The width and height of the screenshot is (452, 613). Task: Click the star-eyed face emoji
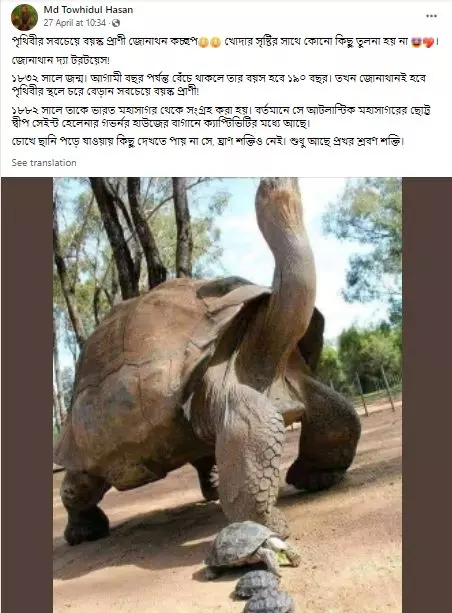tap(416, 42)
